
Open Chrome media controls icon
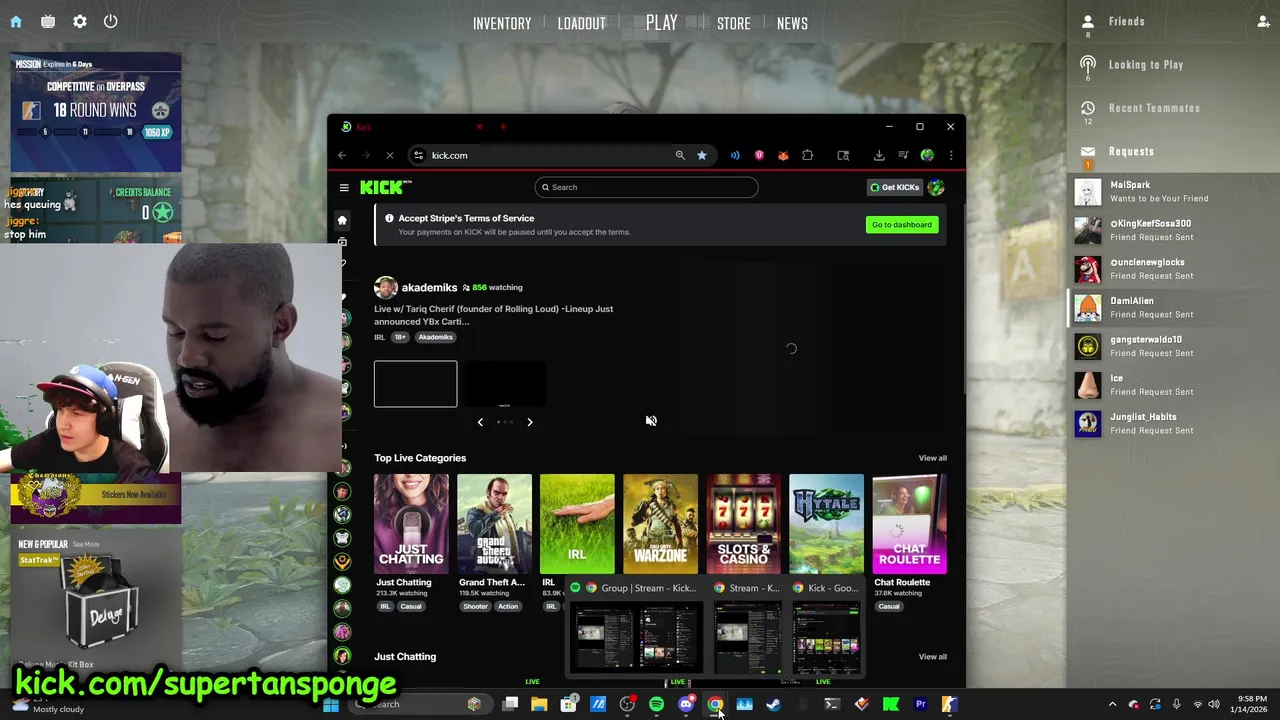pyautogui.click(x=903, y=155)
